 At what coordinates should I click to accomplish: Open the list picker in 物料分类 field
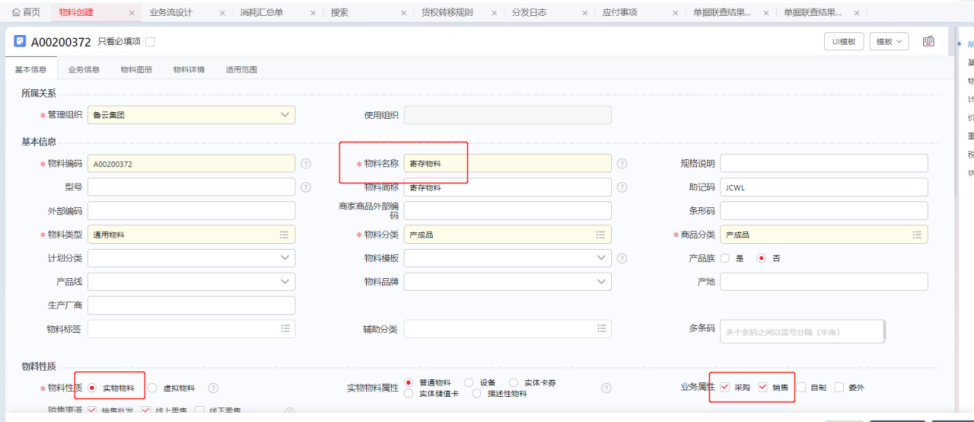tap(600, 234)
